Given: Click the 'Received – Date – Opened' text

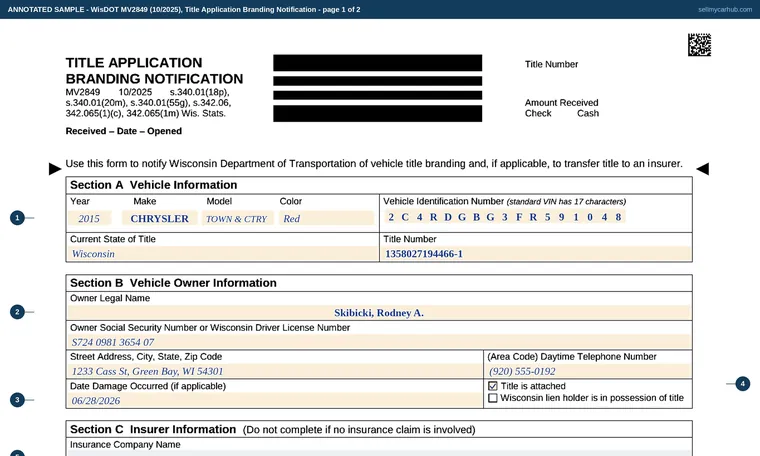Looking at the screenshot, I should pos(124,131).
